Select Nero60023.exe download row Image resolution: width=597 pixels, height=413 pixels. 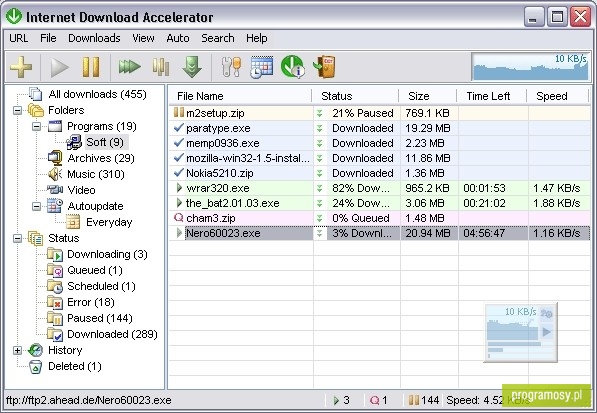coord(380,233)
